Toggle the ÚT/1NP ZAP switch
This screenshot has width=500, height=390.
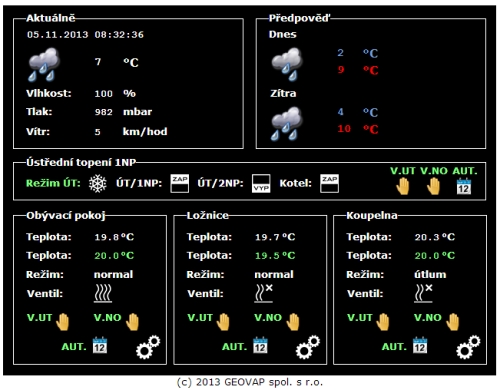tap(180, 183)
